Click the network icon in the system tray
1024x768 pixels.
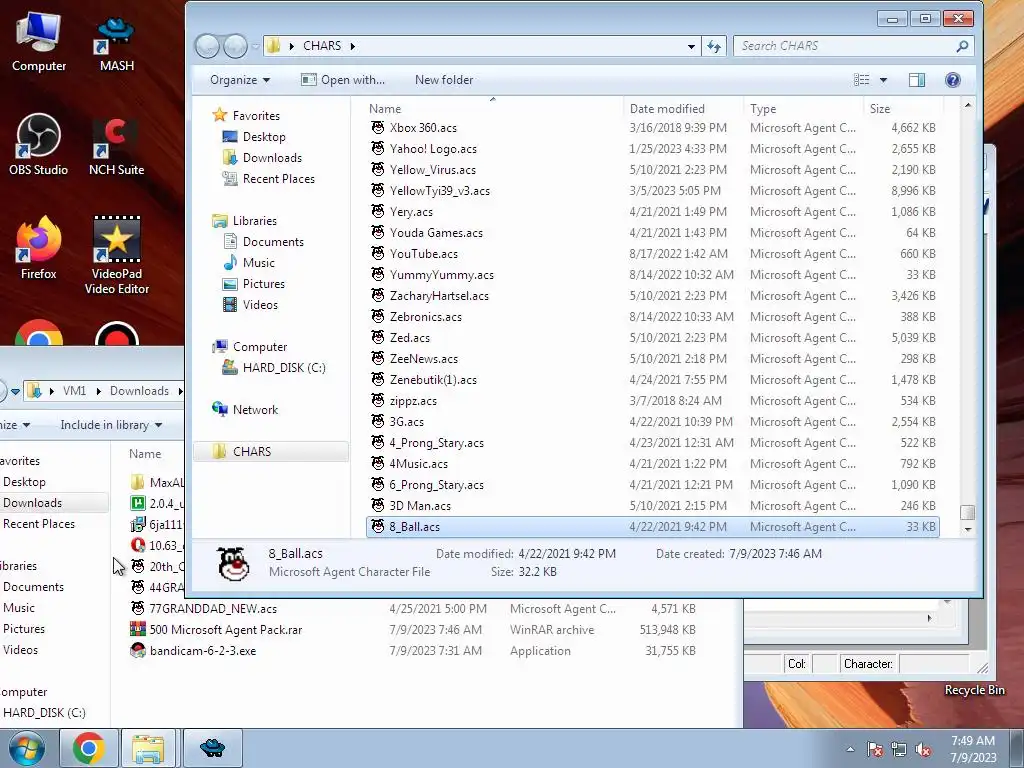tap(899, 749)
